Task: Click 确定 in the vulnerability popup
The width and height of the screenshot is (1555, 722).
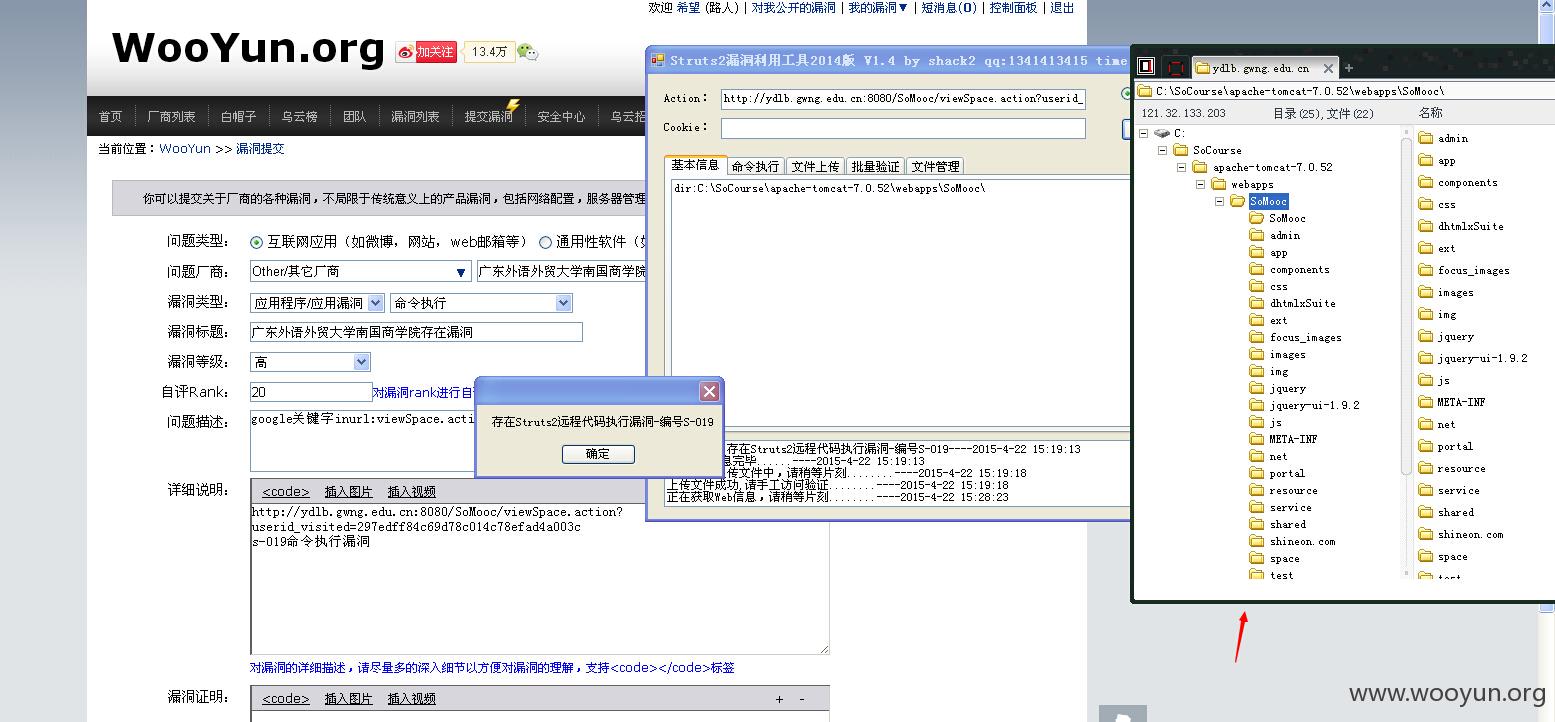Action: 598,454
